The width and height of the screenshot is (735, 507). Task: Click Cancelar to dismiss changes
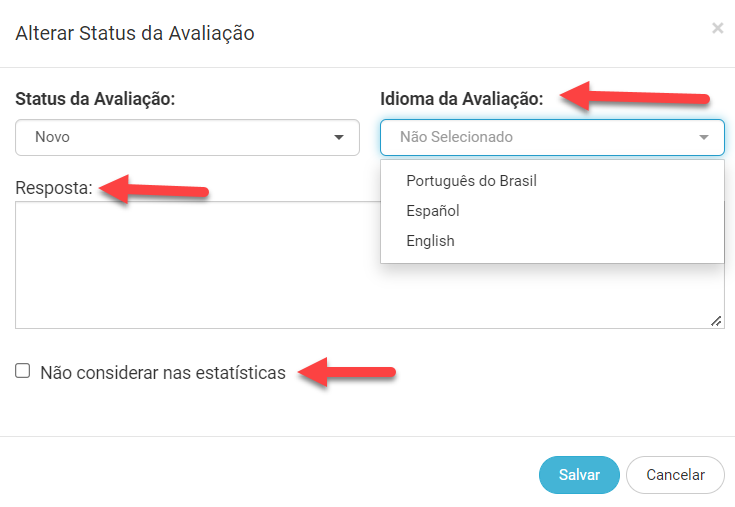pos(675,475)
